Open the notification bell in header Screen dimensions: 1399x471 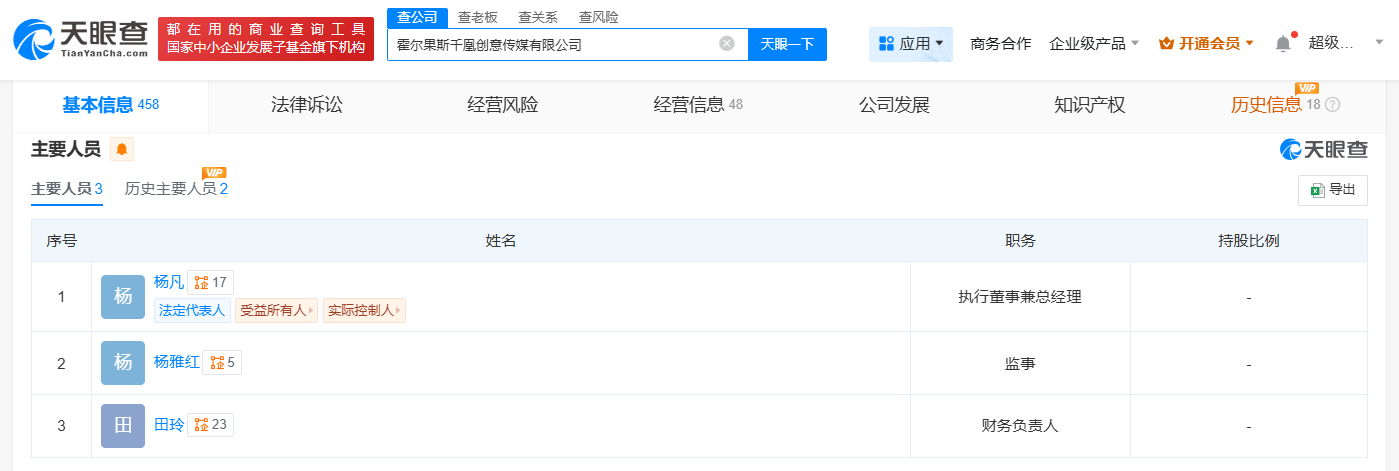pos(1283,44)
